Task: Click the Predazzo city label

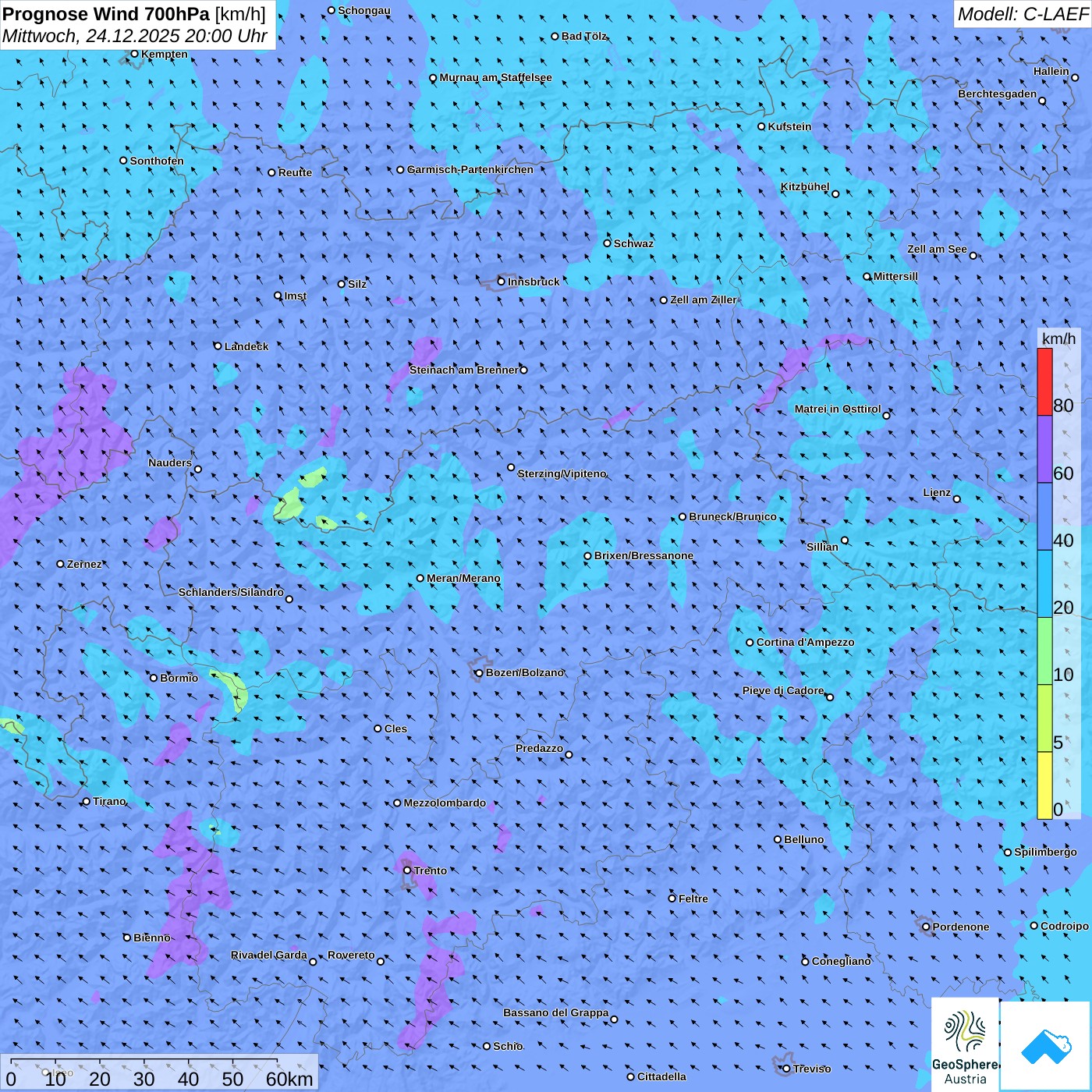Action: (x=539, y=748)
